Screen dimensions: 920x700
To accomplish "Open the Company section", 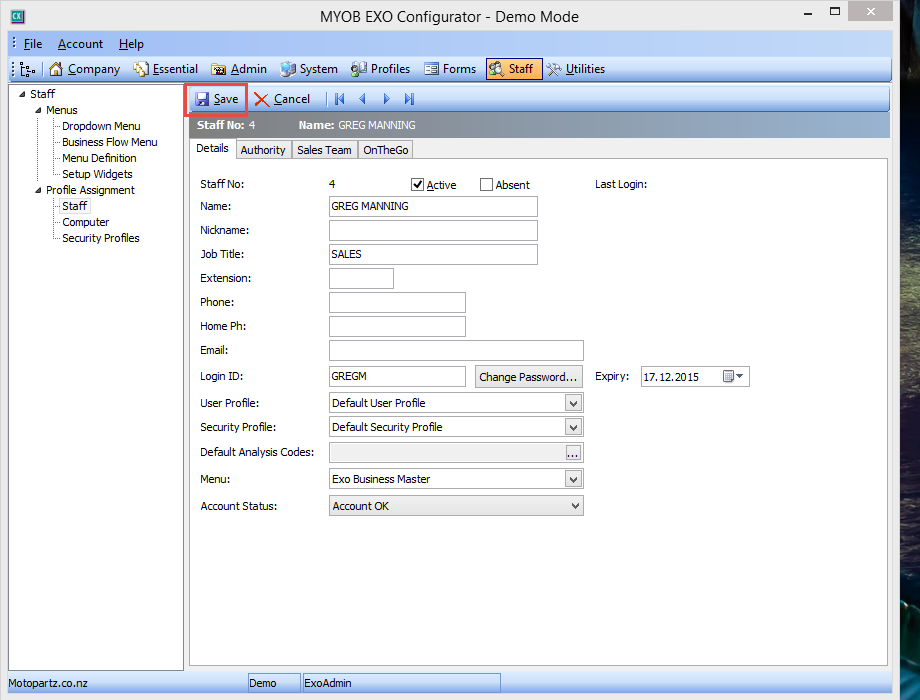I will pos(84,69).
